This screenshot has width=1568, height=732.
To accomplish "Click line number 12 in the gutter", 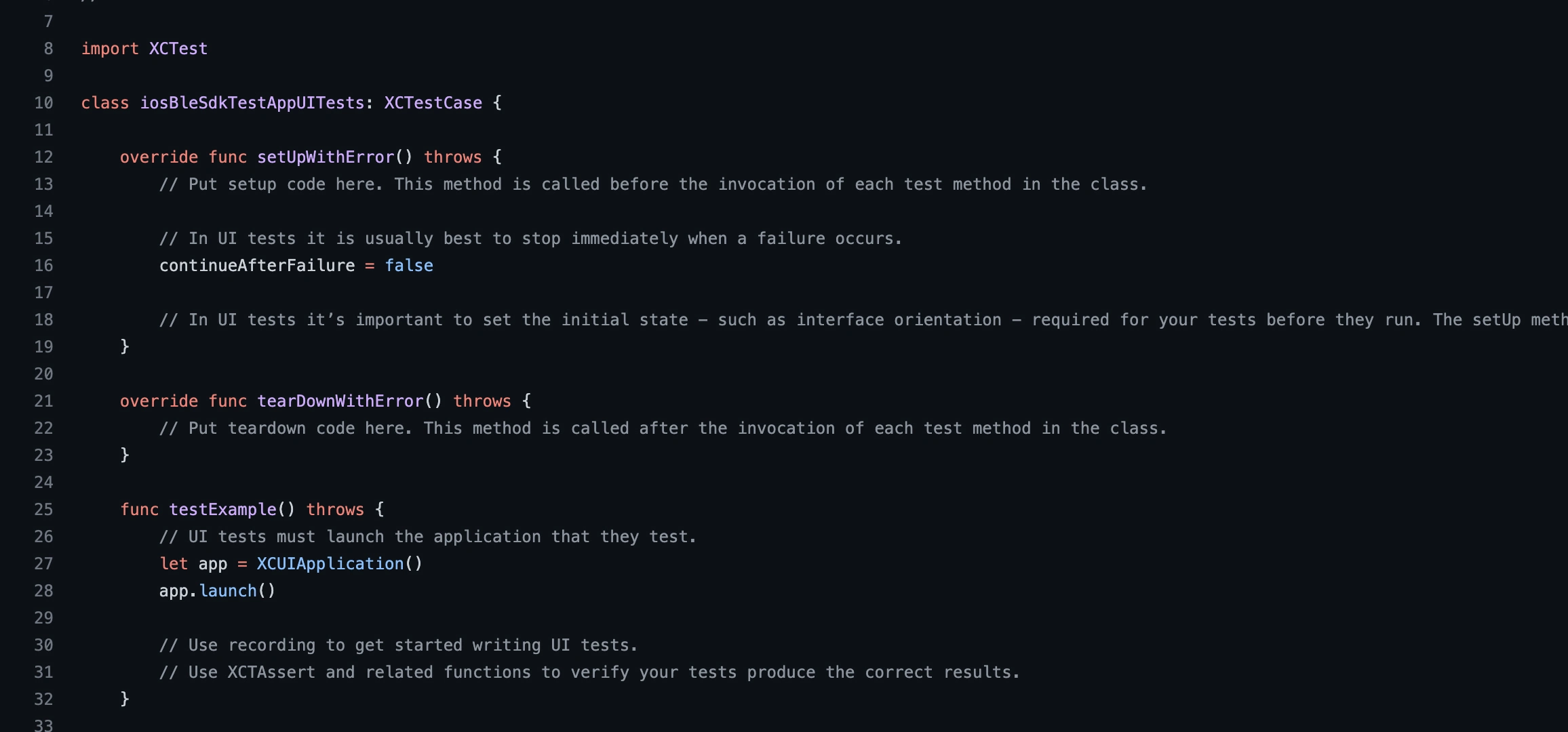I will pyautogui.click(x=43, y=157).
